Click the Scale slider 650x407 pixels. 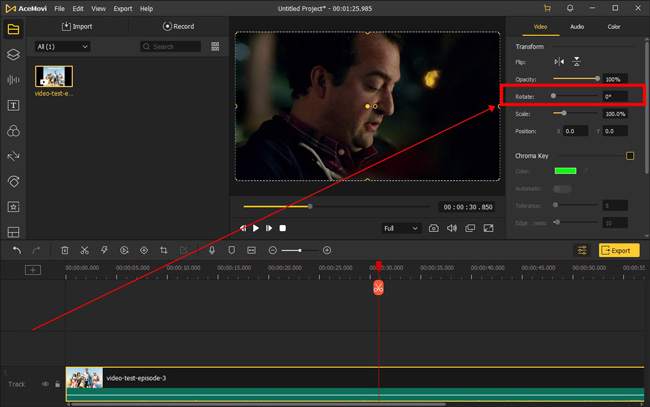(575, 113)
